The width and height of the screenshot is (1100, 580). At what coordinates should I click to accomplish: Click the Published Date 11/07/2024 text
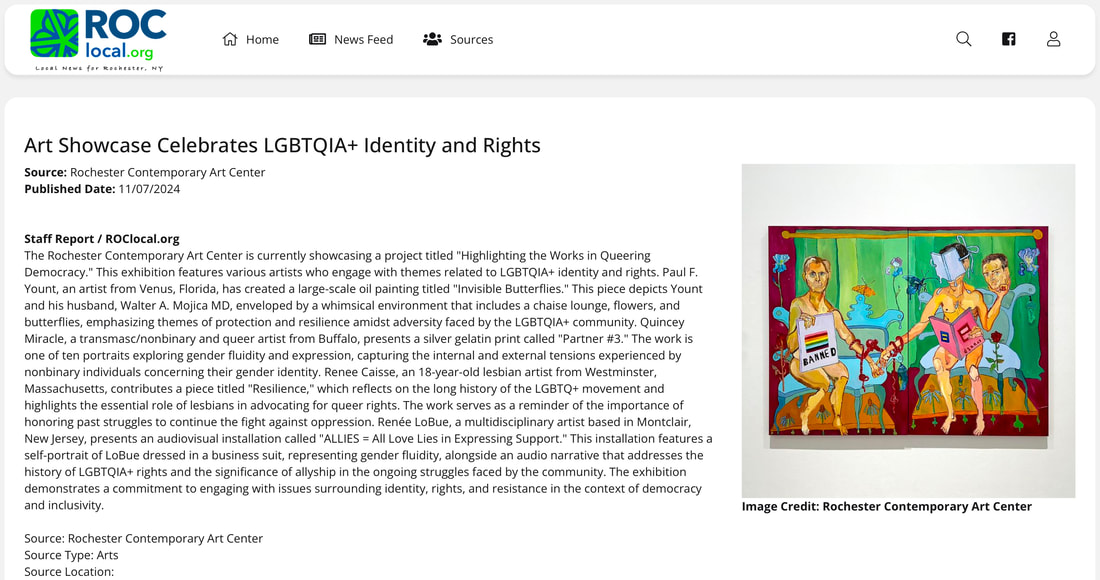coord(102,189)
